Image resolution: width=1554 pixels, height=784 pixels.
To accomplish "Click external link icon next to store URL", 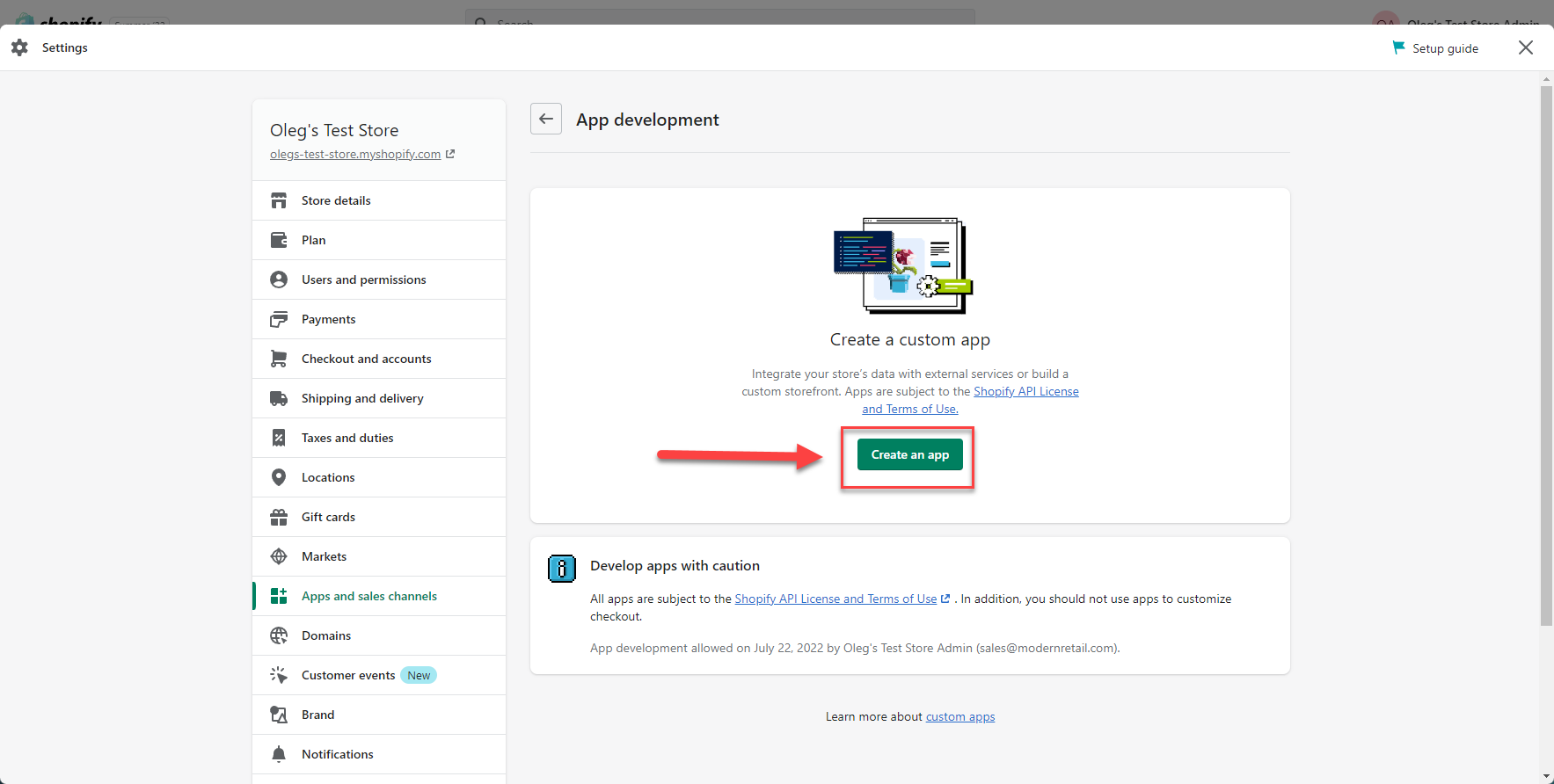I will click(x=450, y=154).
